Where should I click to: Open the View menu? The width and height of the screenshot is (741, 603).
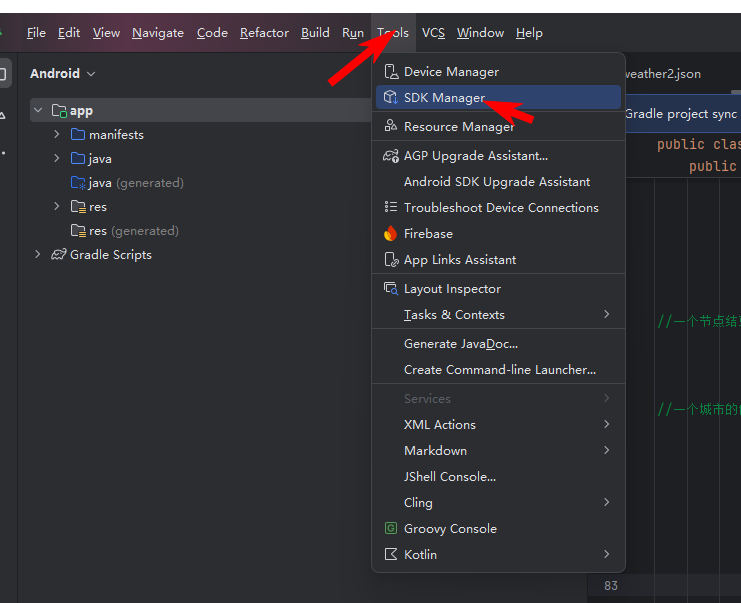[106, 33]
